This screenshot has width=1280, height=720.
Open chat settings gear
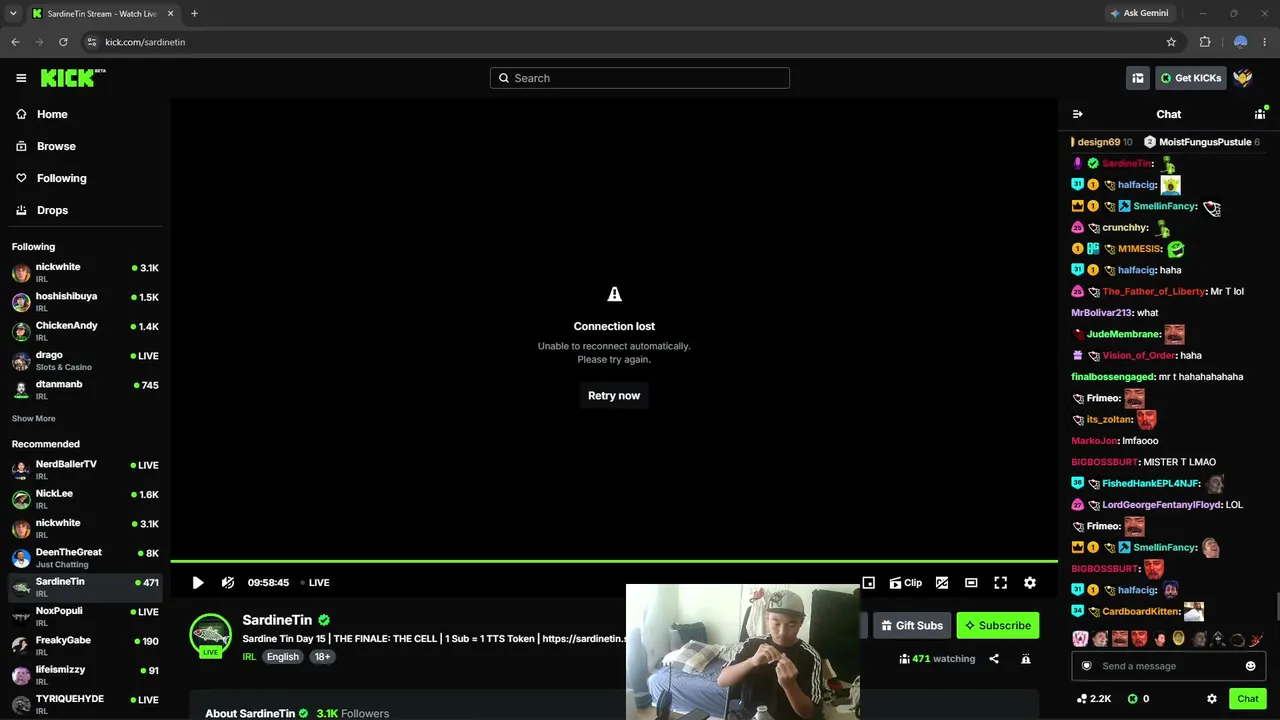1212,699
